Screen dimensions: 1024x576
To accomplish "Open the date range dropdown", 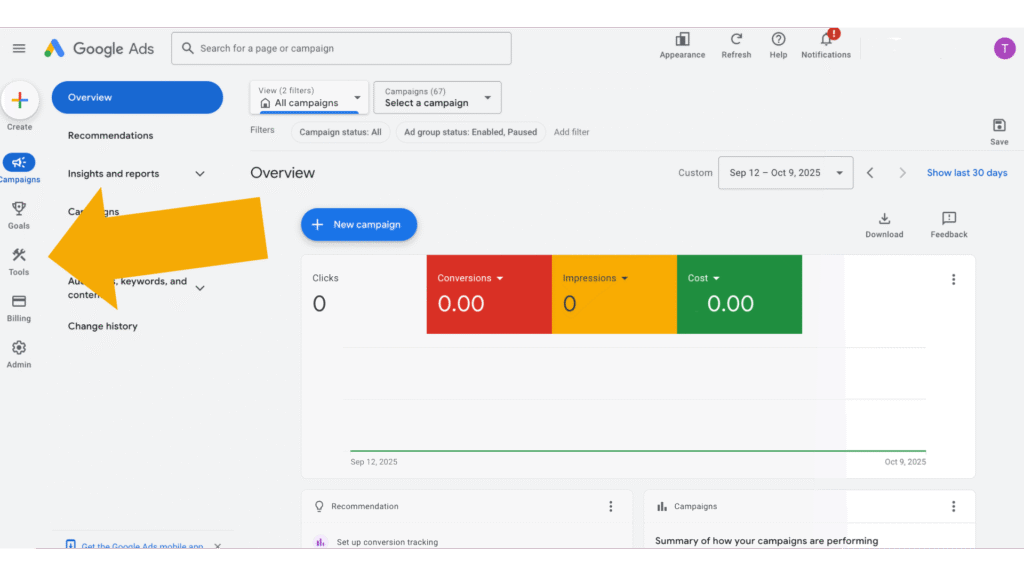I will (x=785, y=173).
